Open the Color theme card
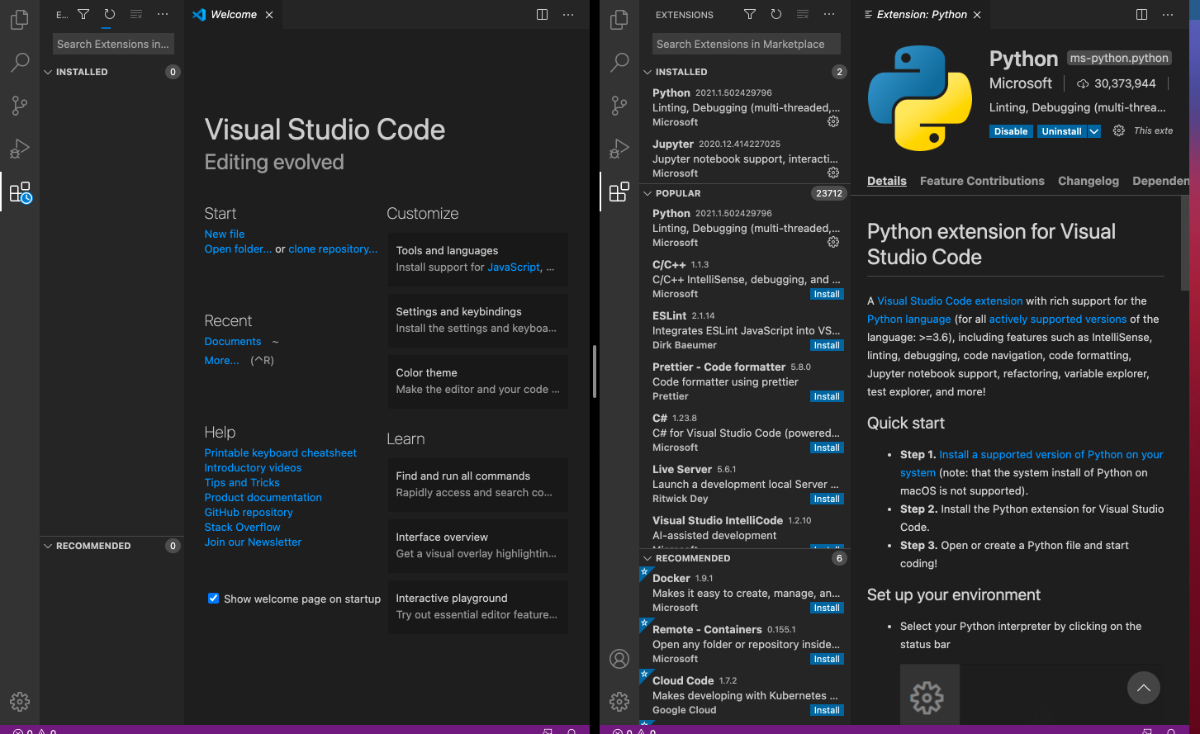 tap(478, 381)
